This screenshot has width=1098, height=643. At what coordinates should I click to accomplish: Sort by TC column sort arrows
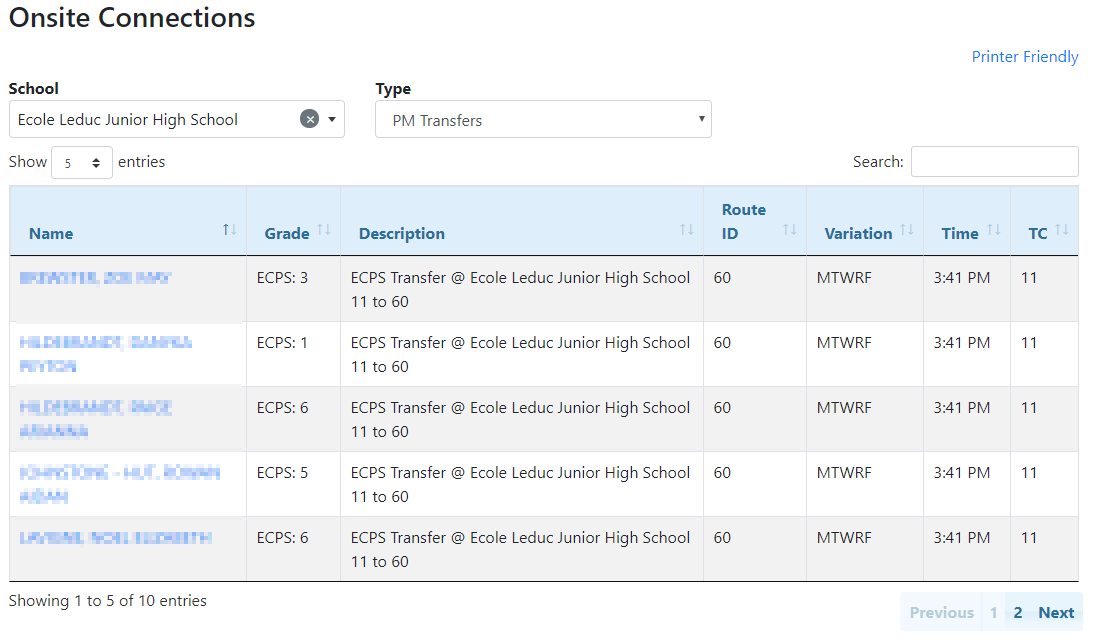point(1061,230)
